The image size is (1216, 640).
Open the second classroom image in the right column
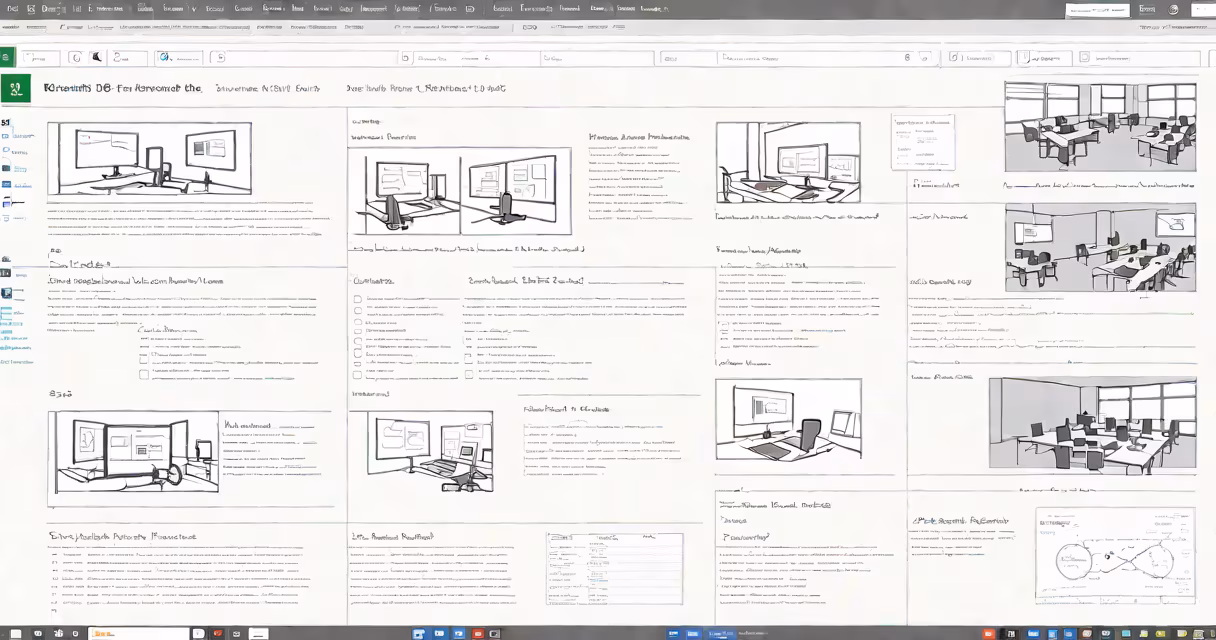point(1100,247)
